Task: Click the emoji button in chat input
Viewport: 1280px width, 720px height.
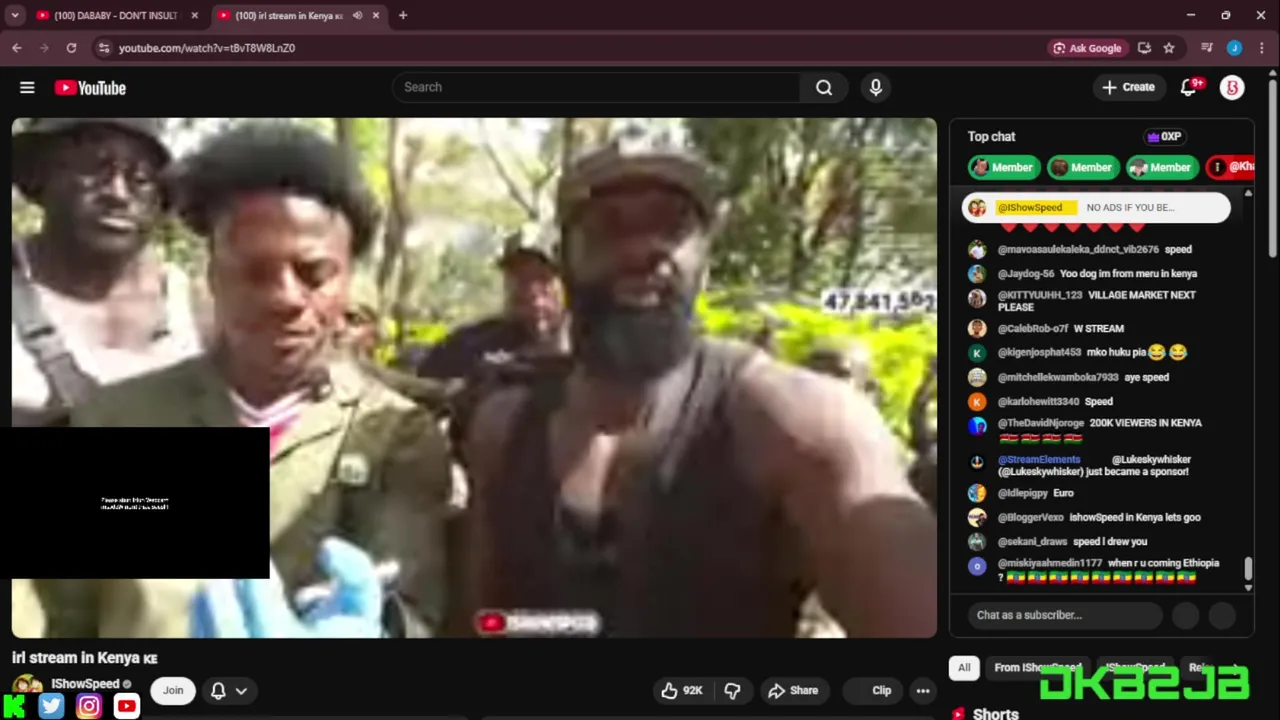Action: click(1185, 615)
